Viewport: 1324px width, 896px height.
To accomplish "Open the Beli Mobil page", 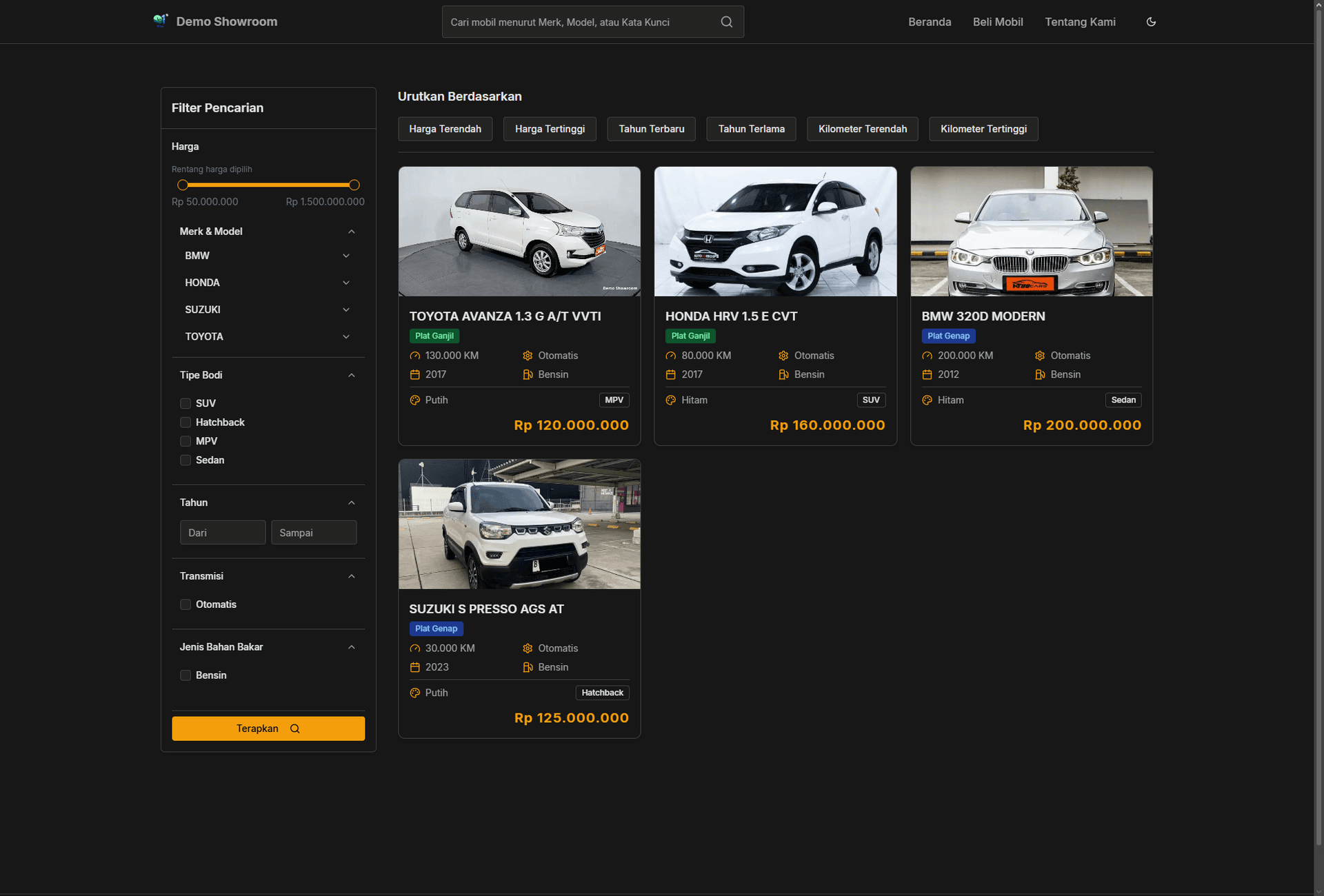I will coord(998,22).
